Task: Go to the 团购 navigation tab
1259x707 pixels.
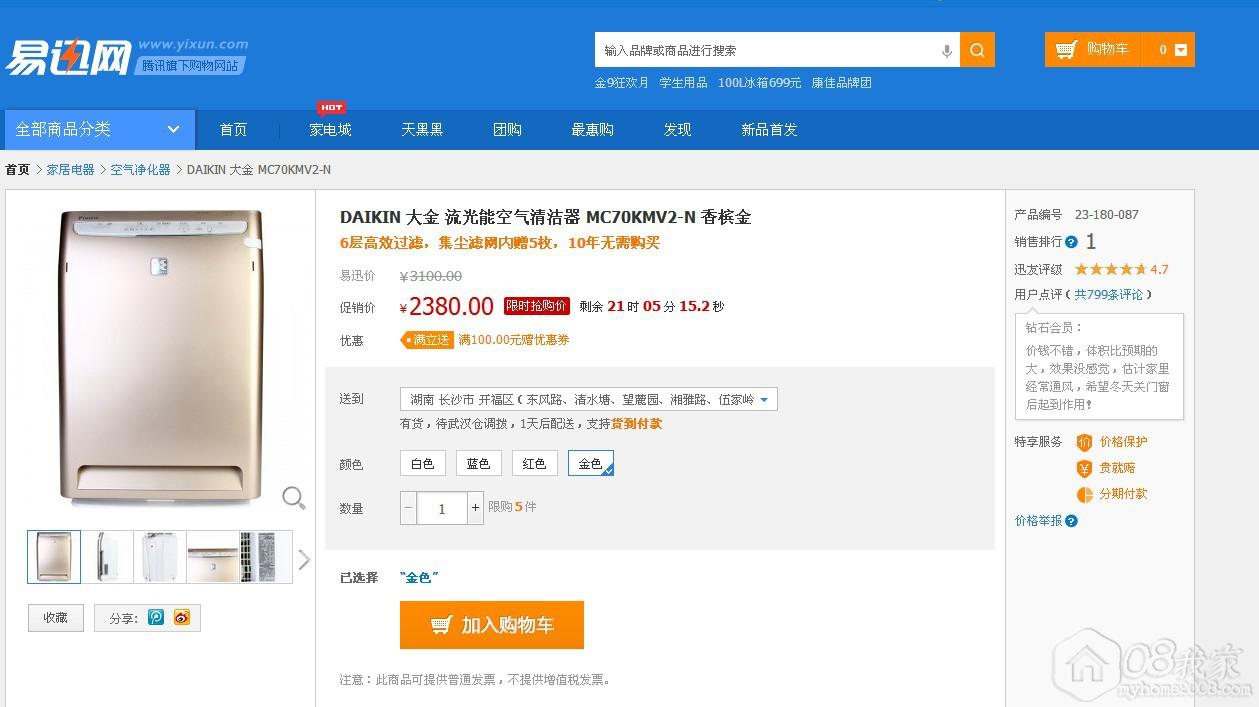Action: coord(507,130)
